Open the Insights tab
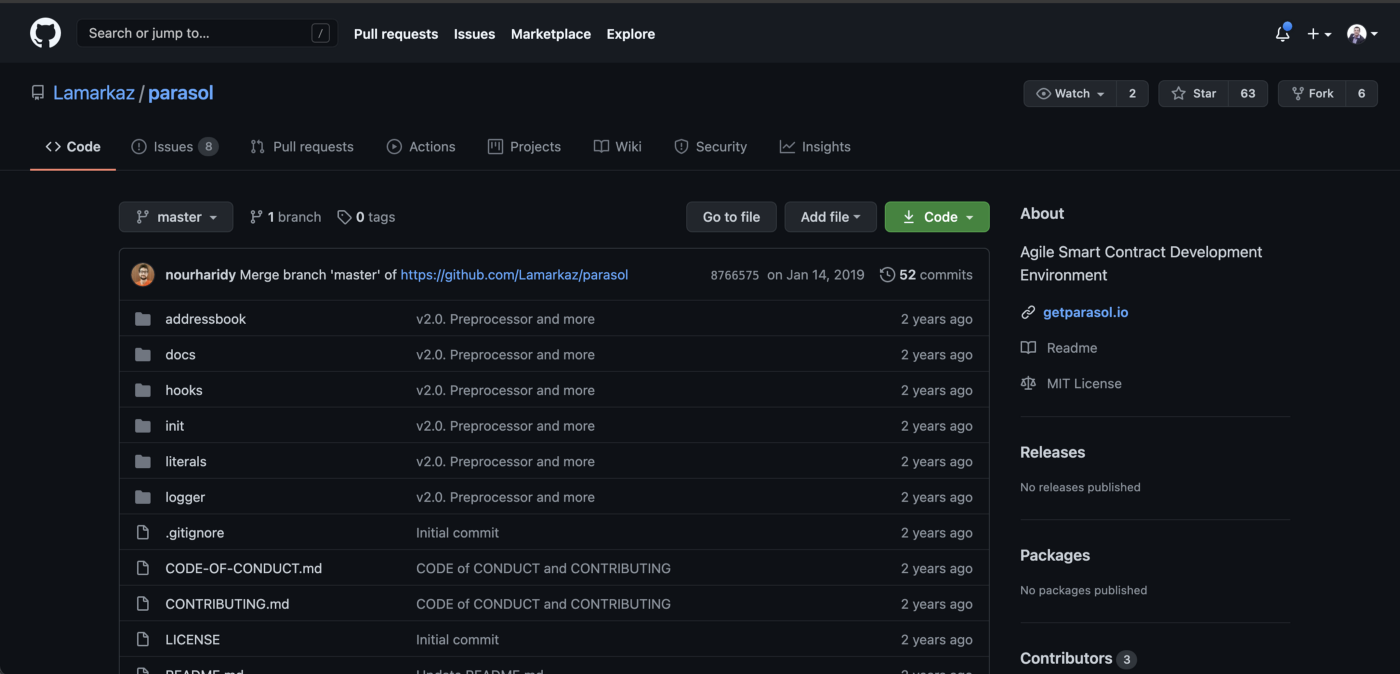Screen dimensions: 1400x674 click(815, 147)
